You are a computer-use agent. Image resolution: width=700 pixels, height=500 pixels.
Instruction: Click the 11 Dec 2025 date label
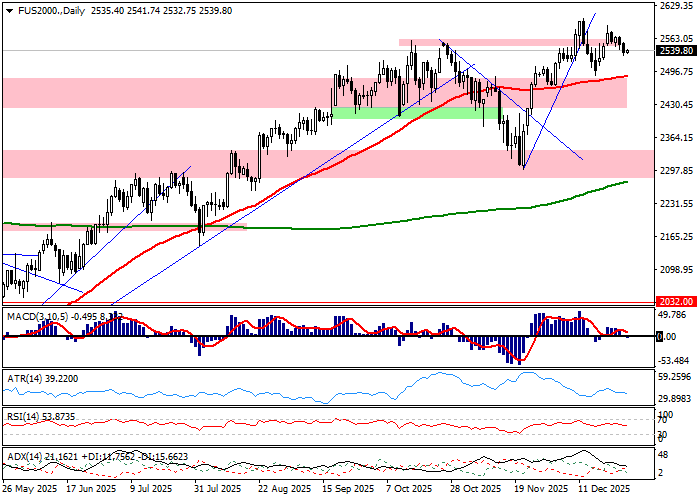(x=603, y=489)
